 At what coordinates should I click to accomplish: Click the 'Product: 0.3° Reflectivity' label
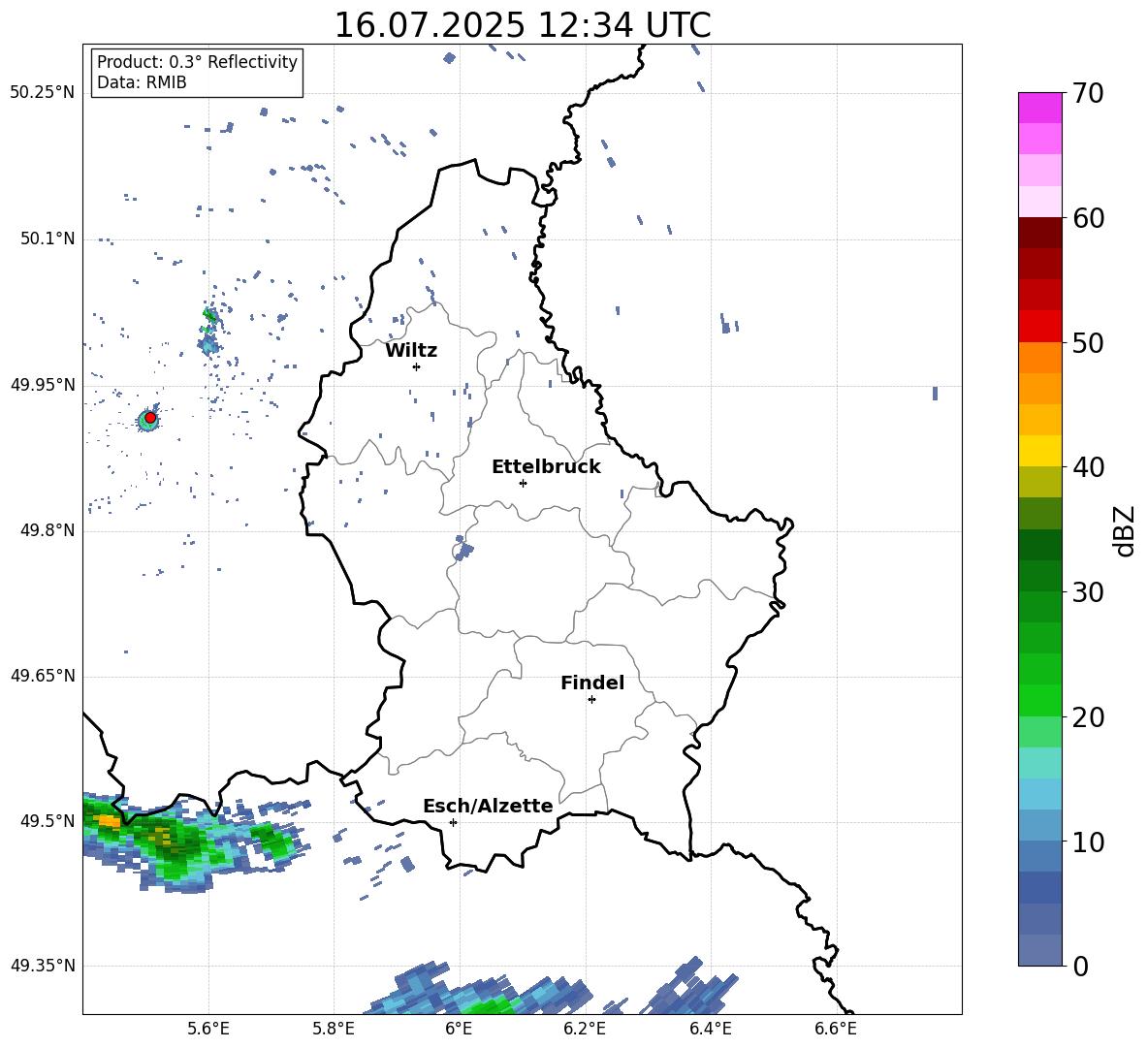tap(197, 62)
